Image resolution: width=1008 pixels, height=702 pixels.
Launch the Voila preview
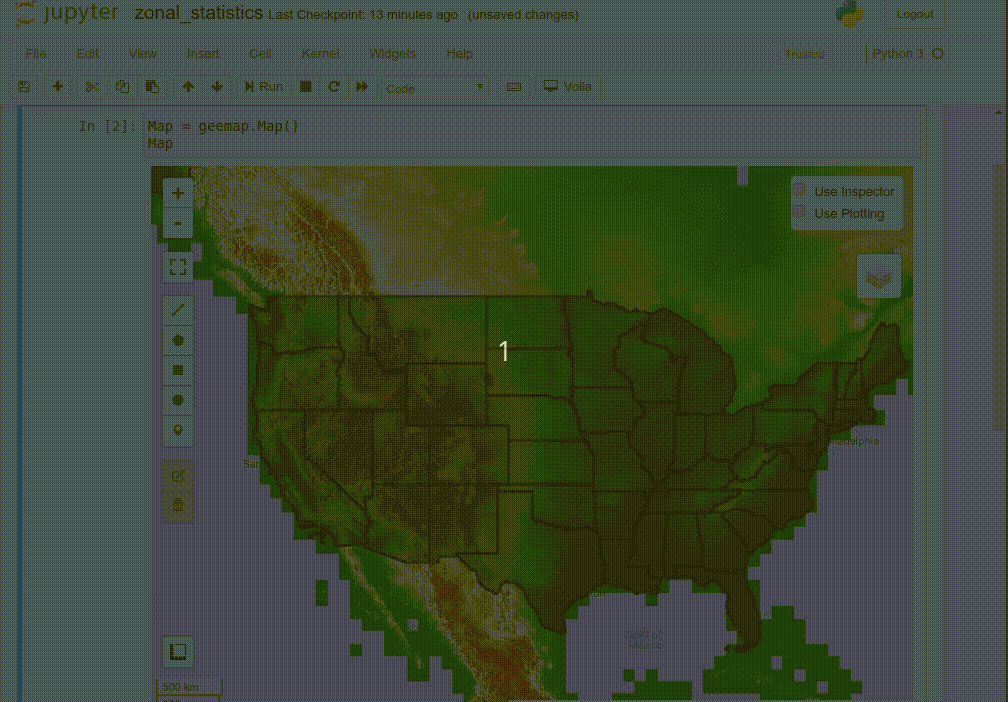pos(567,86)
